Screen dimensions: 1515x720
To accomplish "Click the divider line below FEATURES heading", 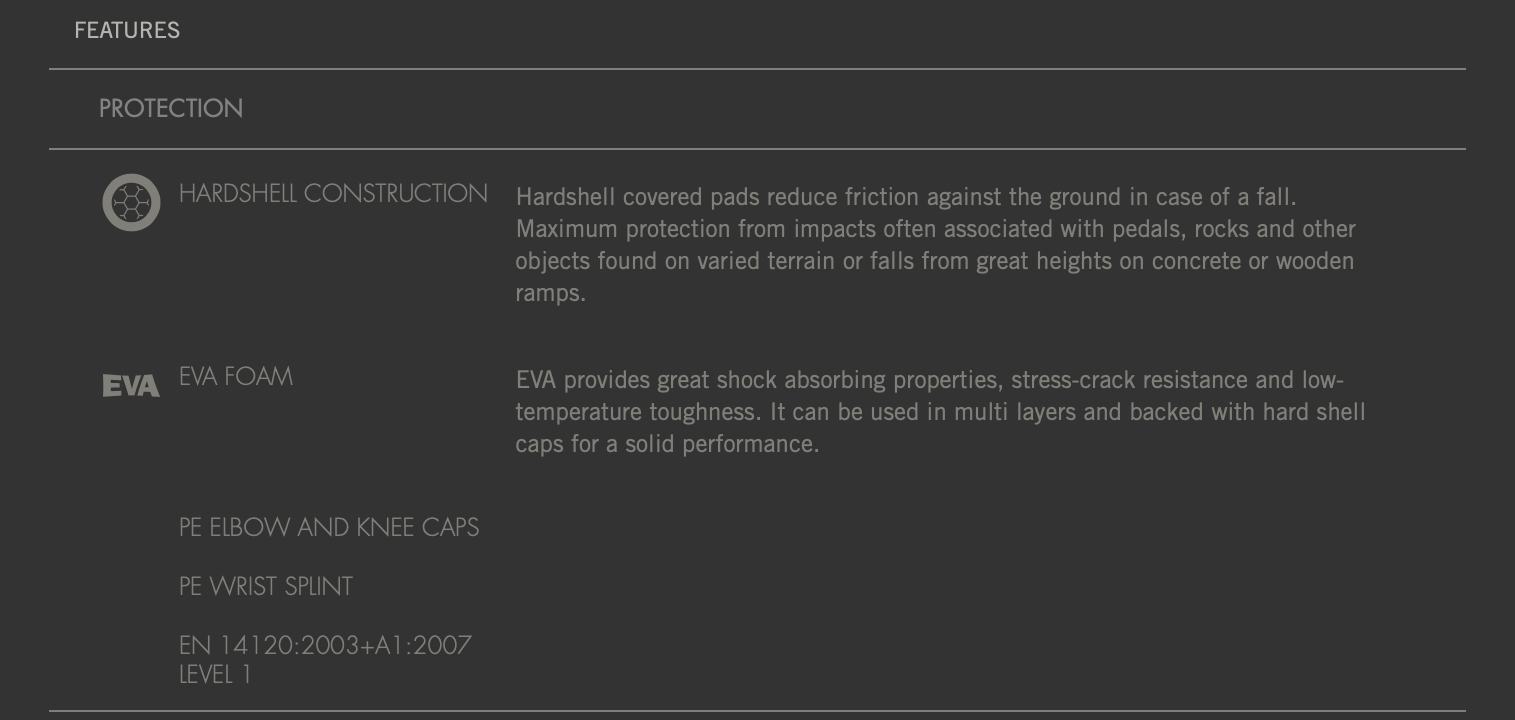I will (x=757, y=69).
